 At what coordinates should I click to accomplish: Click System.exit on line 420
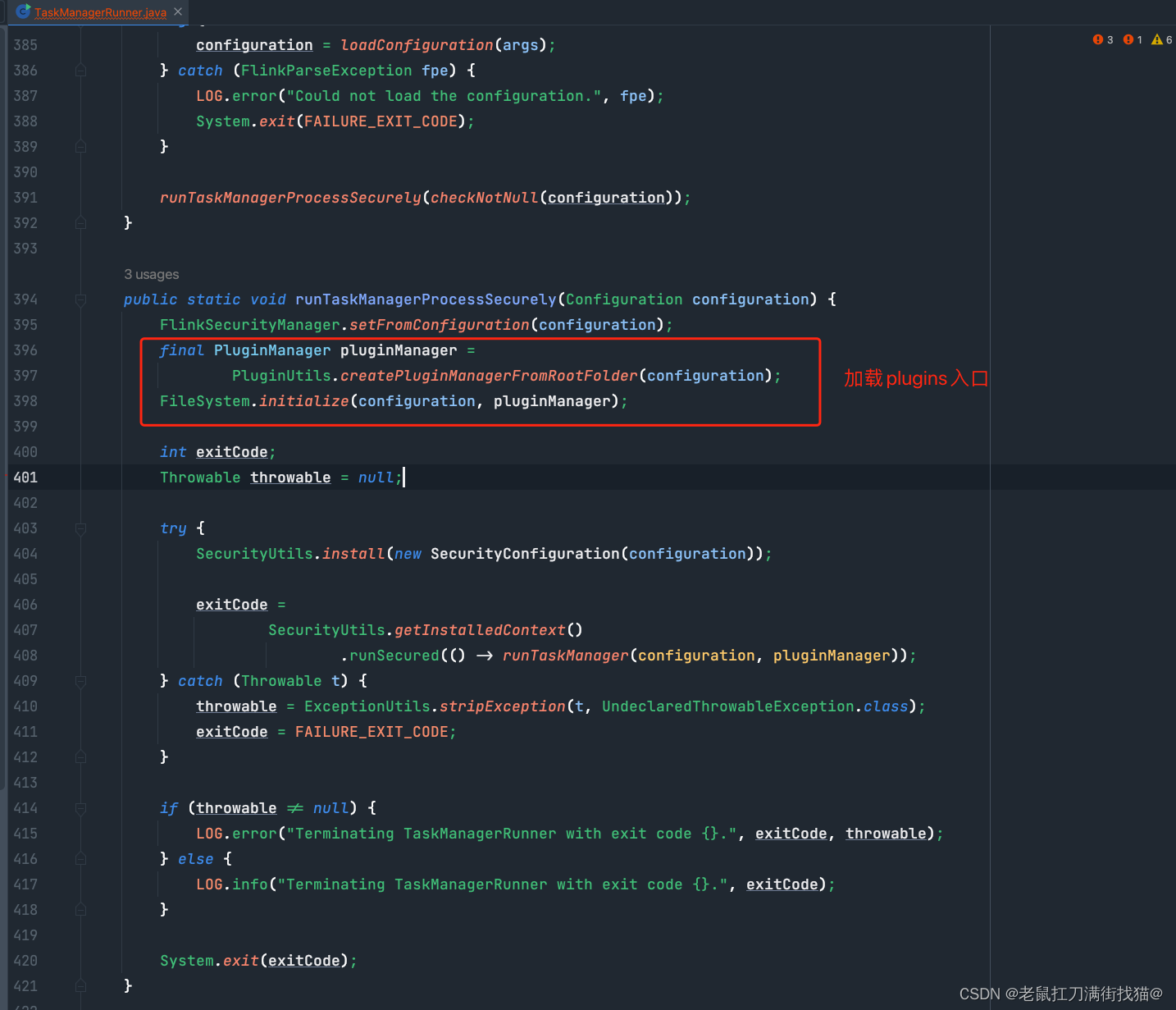(209, 961)
